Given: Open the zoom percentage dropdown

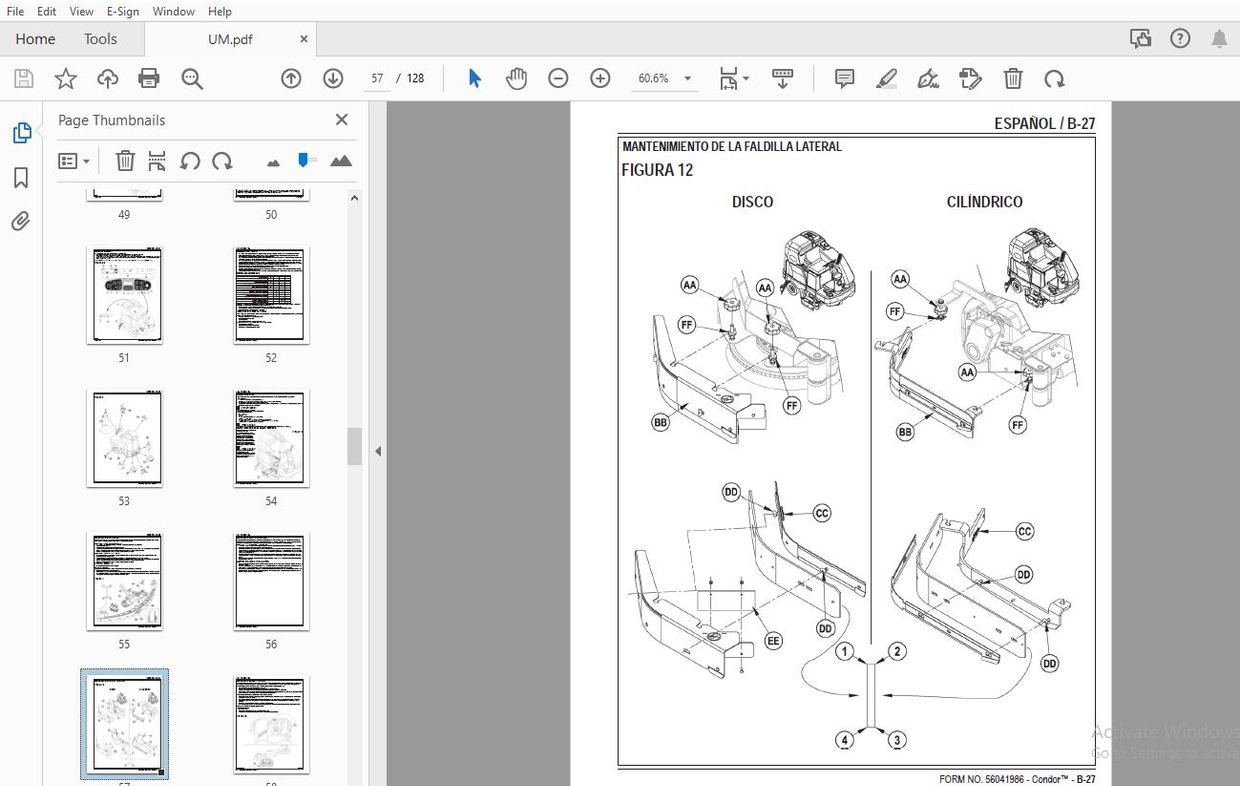Looking at the screenshot, I should point(687,78).
